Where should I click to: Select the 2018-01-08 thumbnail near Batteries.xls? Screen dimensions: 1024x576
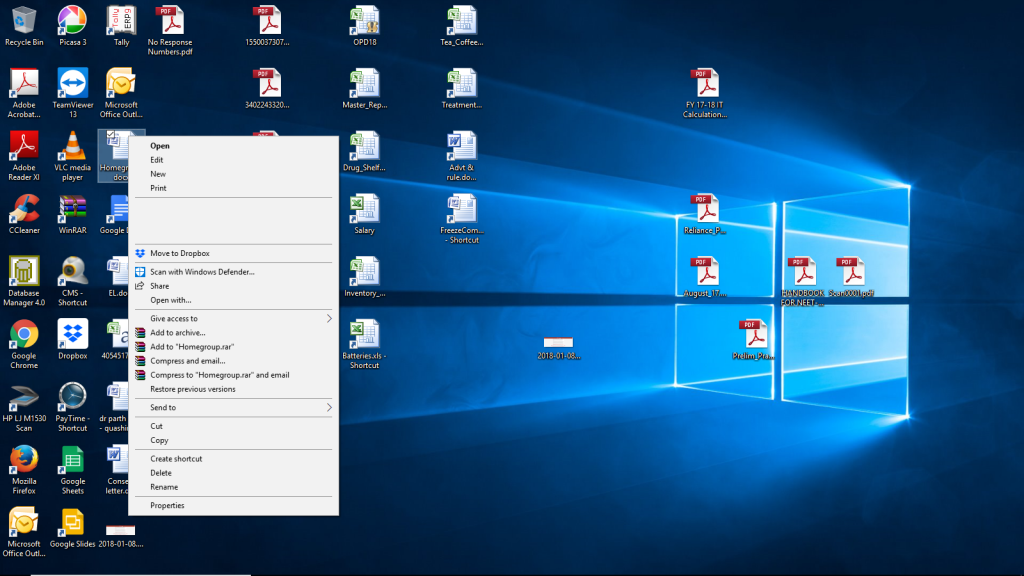coord(558,347)
